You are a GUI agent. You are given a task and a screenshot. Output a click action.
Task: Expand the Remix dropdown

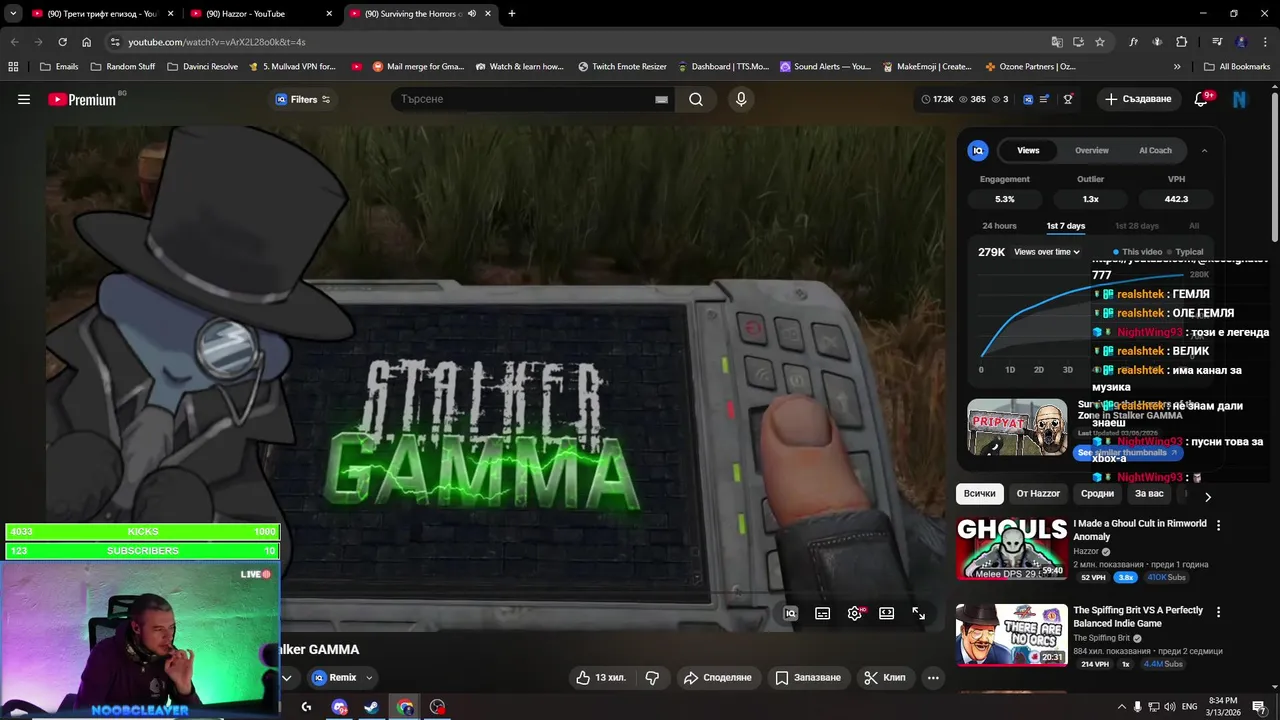point(369,678)
